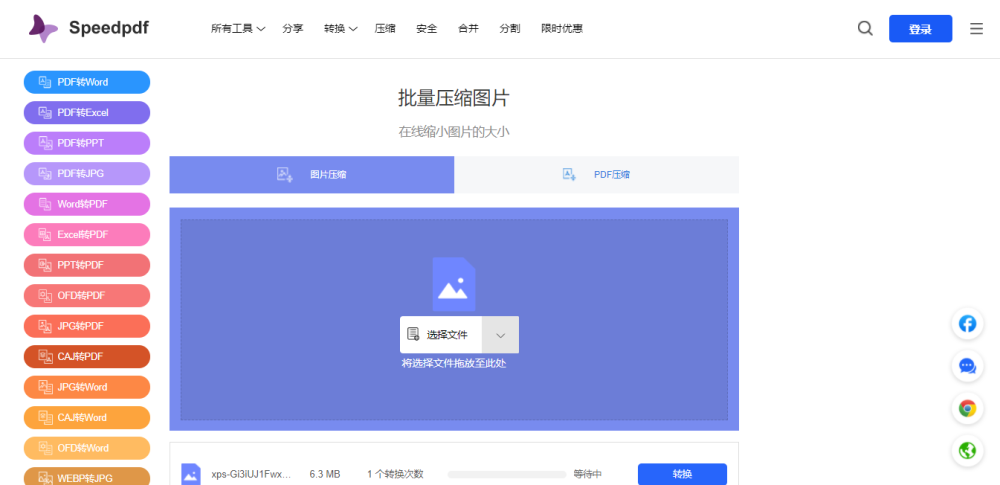Viewport: 1000px width, 485px height.
Task: Click the icon on Word转PDF button
Action: pos(45,204)
